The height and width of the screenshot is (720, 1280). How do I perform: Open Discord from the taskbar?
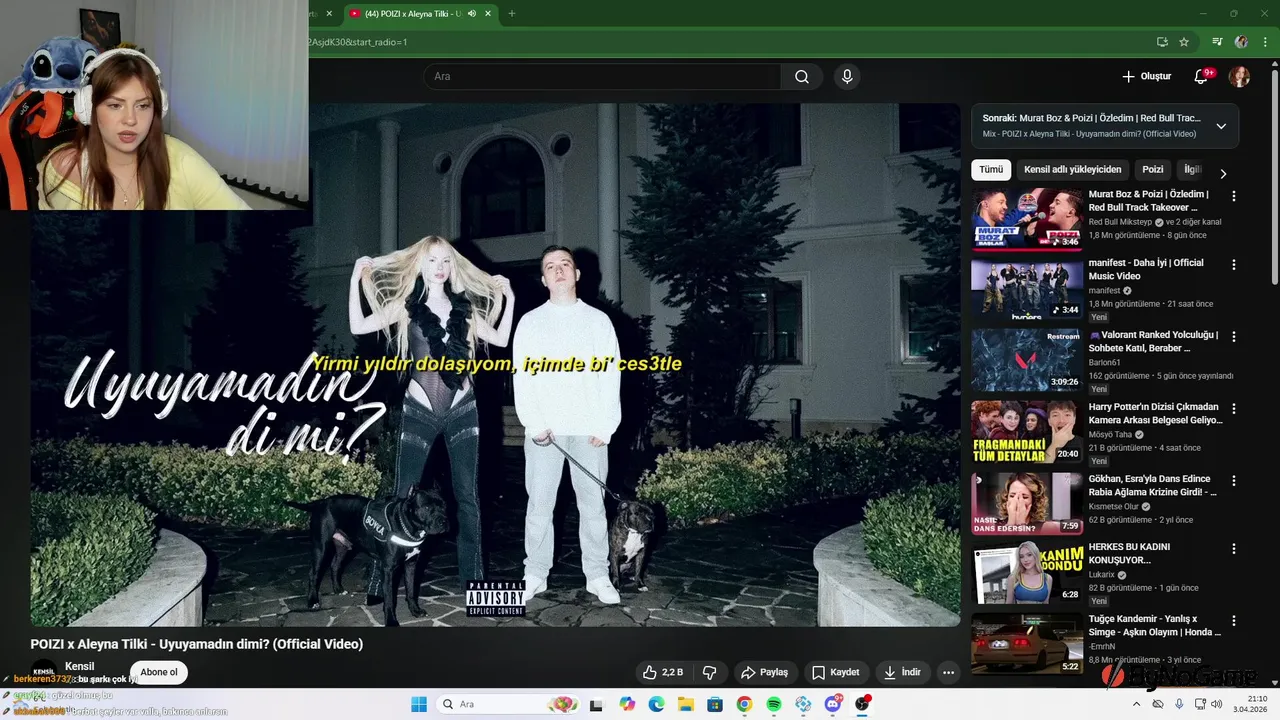click(833, 704)
